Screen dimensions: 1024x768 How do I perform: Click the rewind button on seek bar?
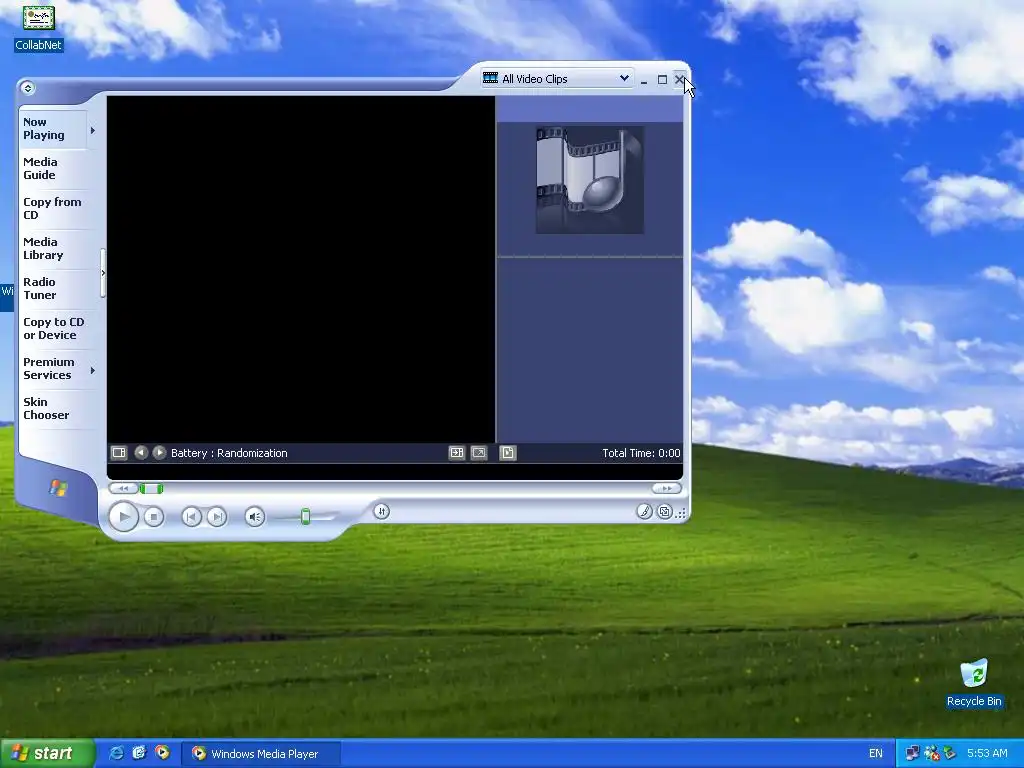[123, 488]
